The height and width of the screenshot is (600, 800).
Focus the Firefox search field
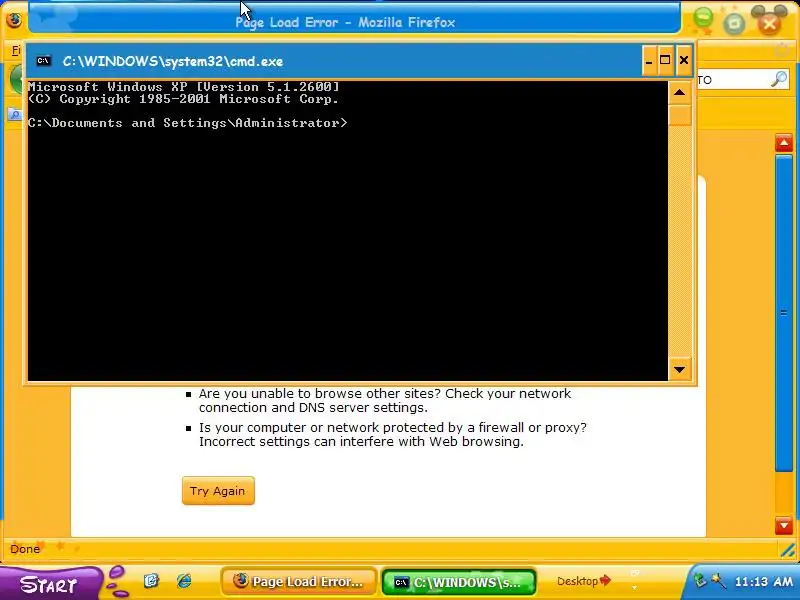733,80
